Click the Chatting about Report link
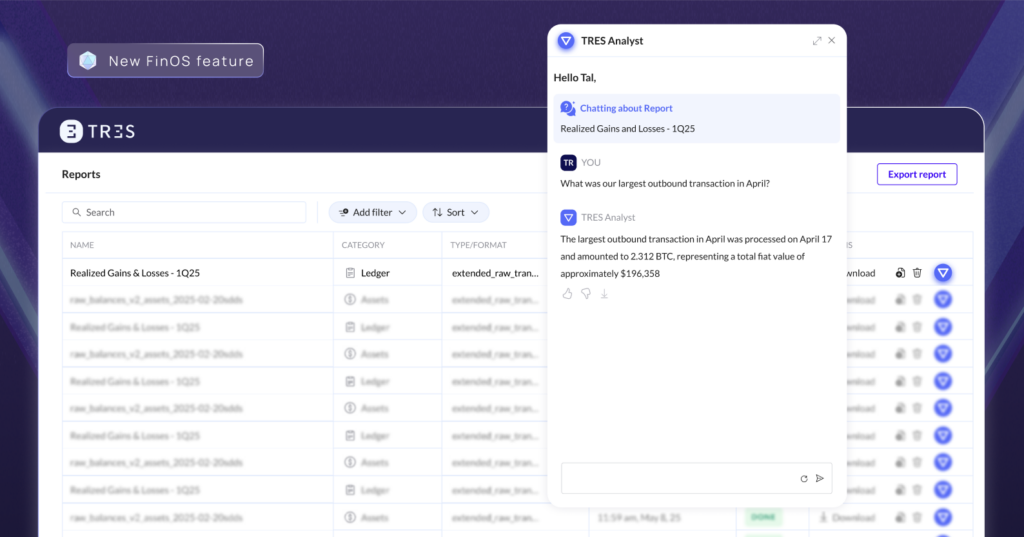Screen dimensions: 1024x537 [x=626, y=108]
